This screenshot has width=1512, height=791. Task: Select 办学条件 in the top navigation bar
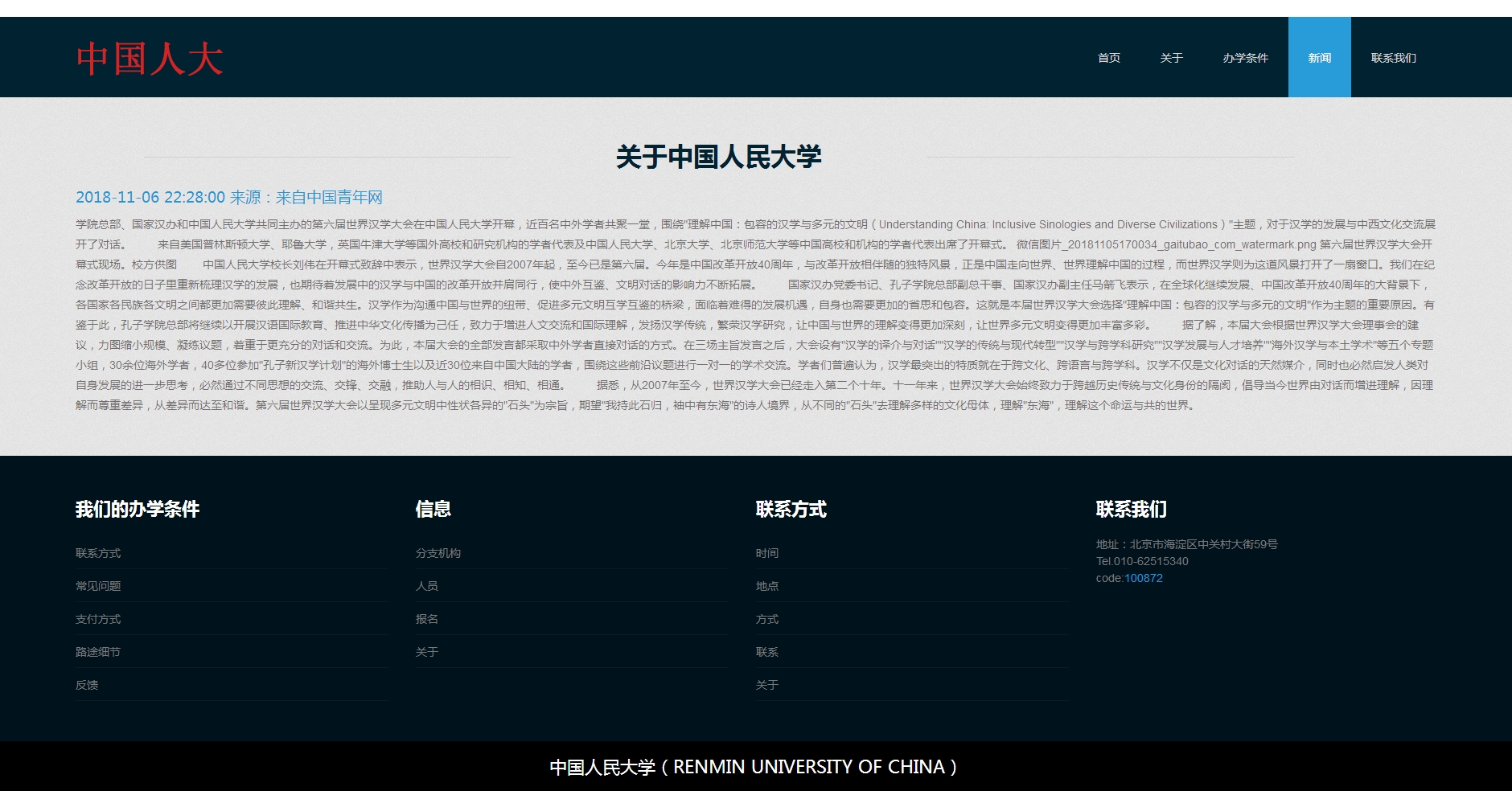pos(1245,58)
